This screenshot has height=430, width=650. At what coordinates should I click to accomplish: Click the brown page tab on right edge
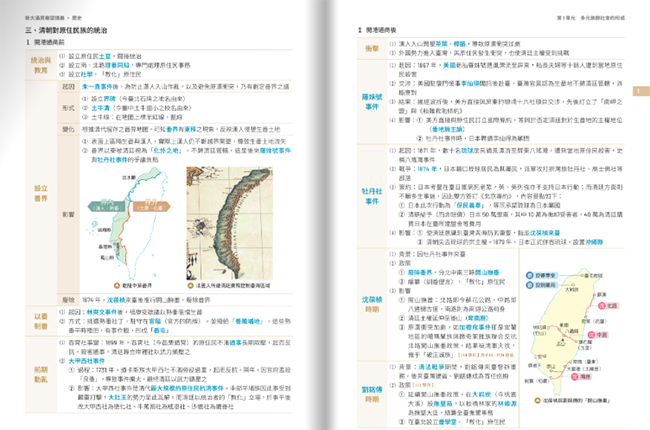point(641,91)
